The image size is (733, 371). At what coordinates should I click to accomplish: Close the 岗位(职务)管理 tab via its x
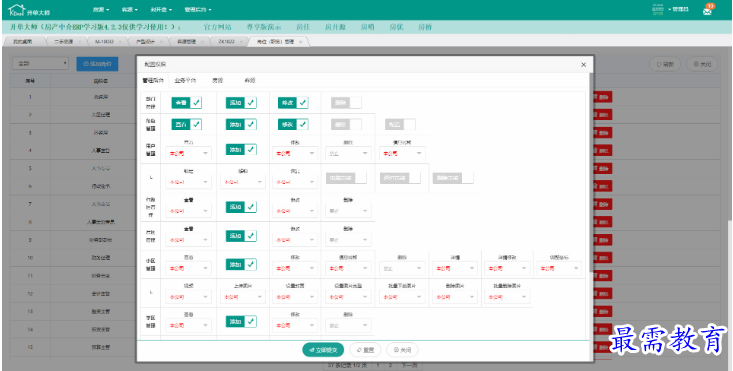point(301,42)
